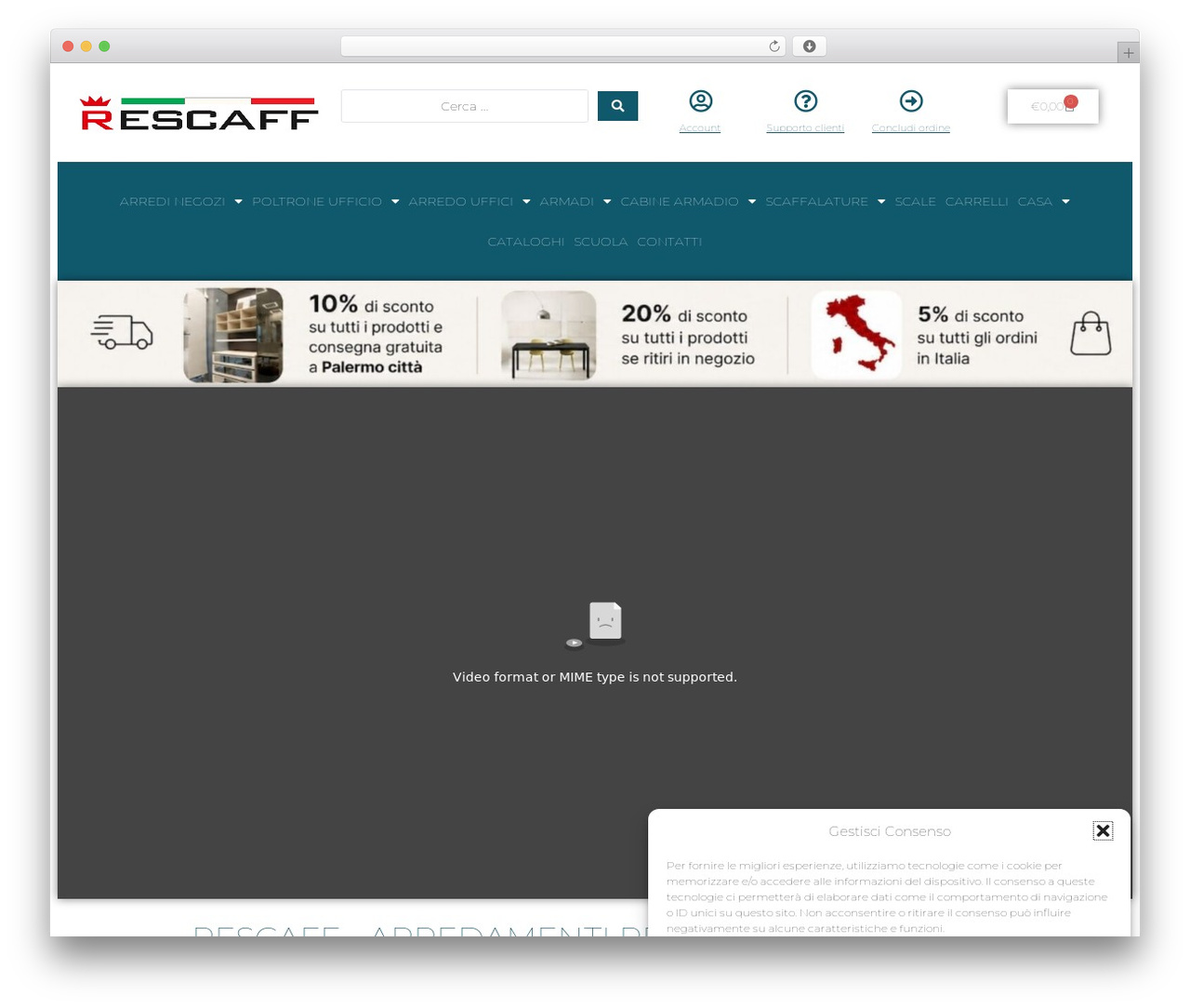This screenshot has height=1008, width=1190.
Task: Open the CABINE ARMADIO menu item
Action: coord(680,202)
